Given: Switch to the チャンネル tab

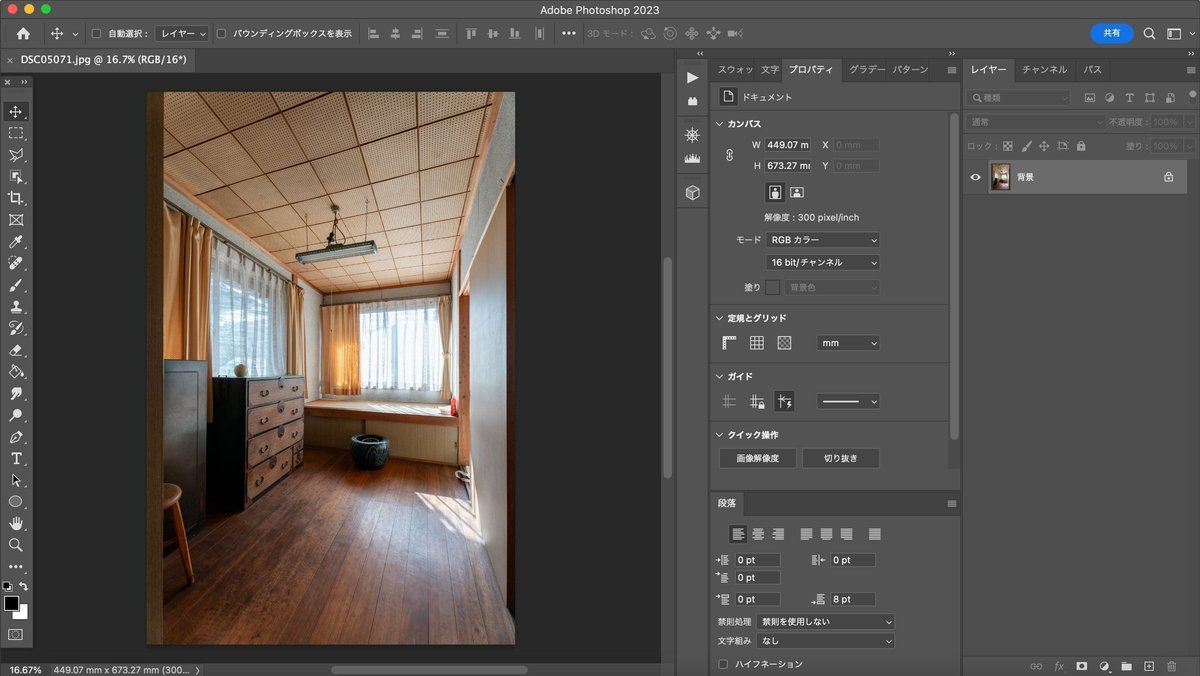Looking at the screenshot, I should click(x=1044, y=70).
